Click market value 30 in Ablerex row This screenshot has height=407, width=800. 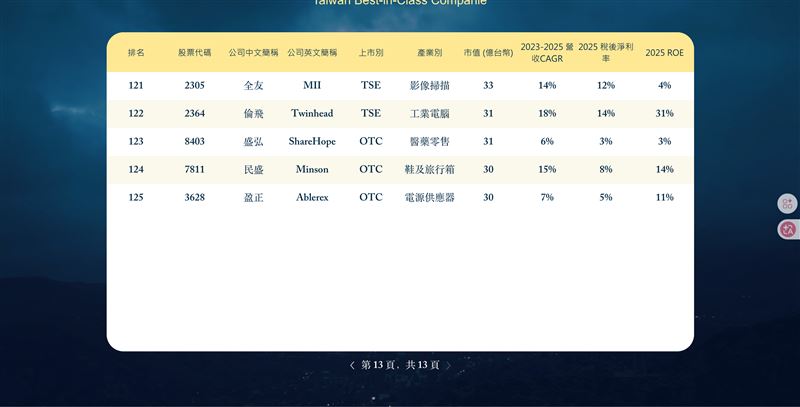pos(488,197)
